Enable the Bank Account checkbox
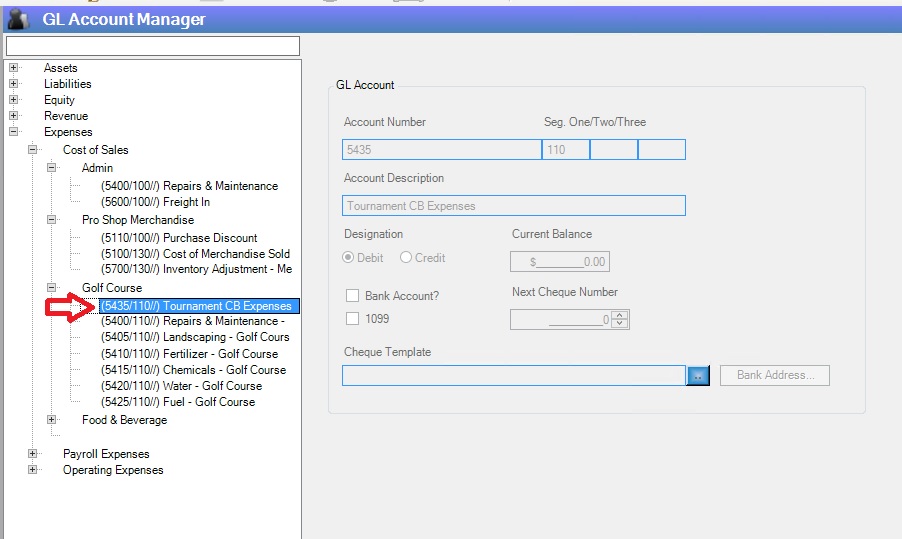Image resolution: width=902 pixels, height=539 pixels. (x=352, y=296)
